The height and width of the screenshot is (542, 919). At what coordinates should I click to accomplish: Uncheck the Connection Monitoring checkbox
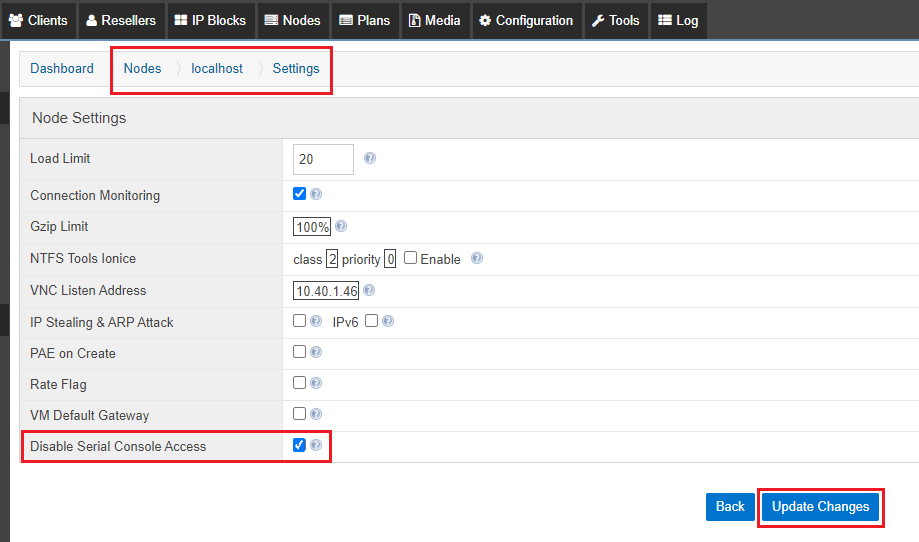pos(300,194)
